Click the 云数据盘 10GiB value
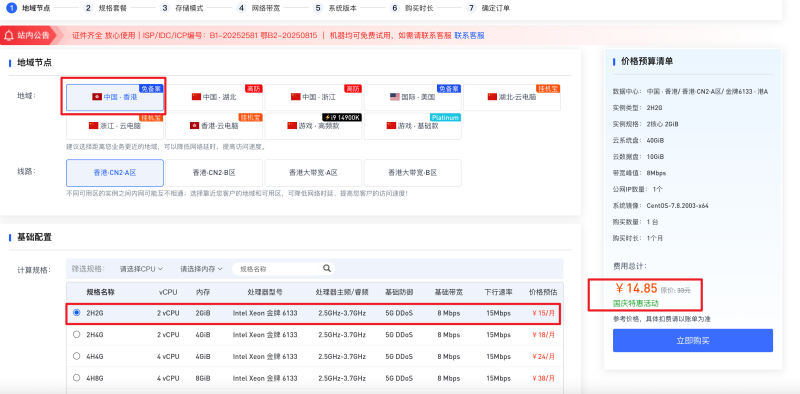Image resolution: width=800 pixels, height=394 pixels. [x=655, y=157]
